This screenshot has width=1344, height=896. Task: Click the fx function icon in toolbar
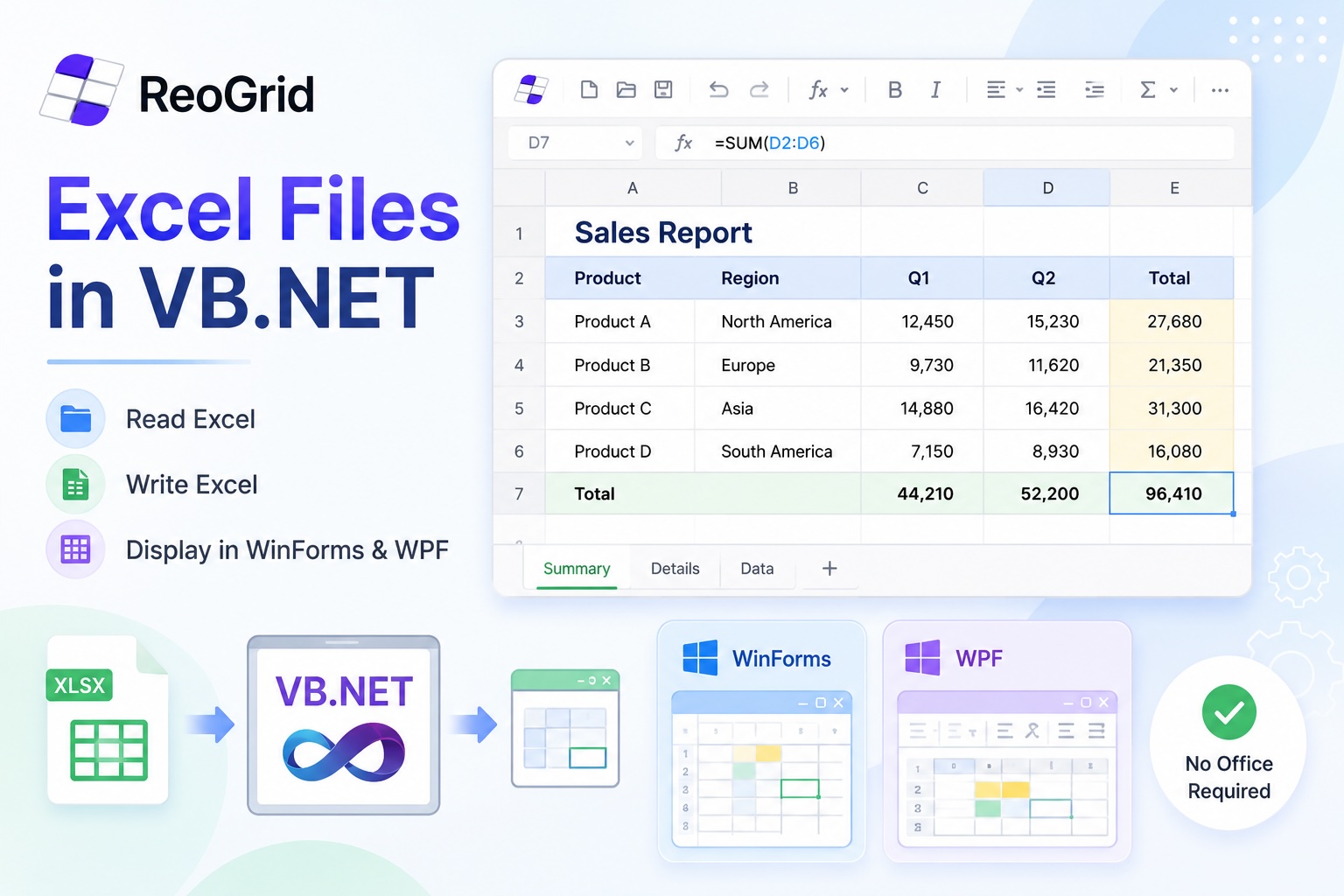click(x=818, y=89)
